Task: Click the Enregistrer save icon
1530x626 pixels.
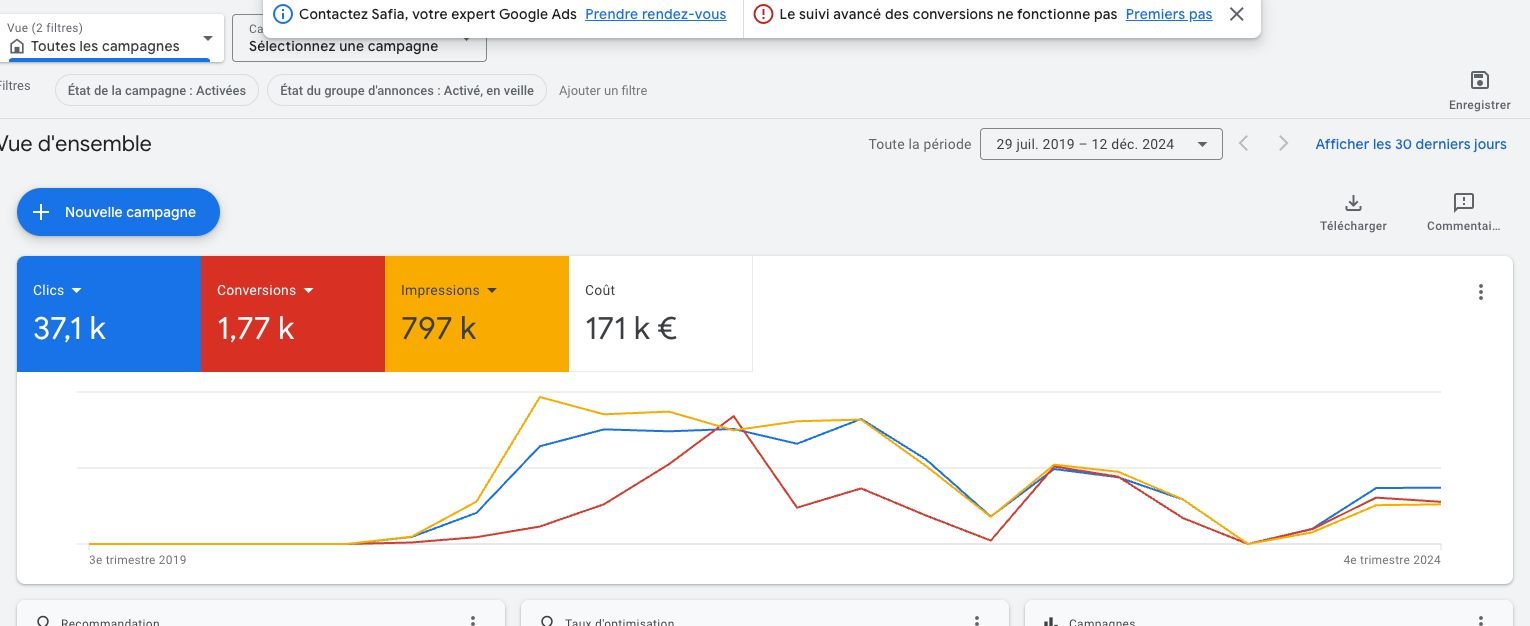Action: point(1479,81)
